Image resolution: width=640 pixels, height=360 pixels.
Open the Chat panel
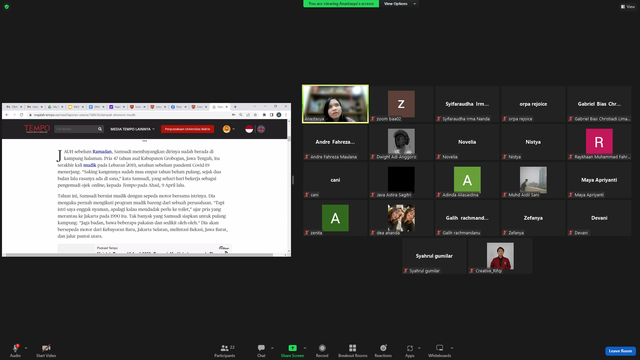coord(261,350)
